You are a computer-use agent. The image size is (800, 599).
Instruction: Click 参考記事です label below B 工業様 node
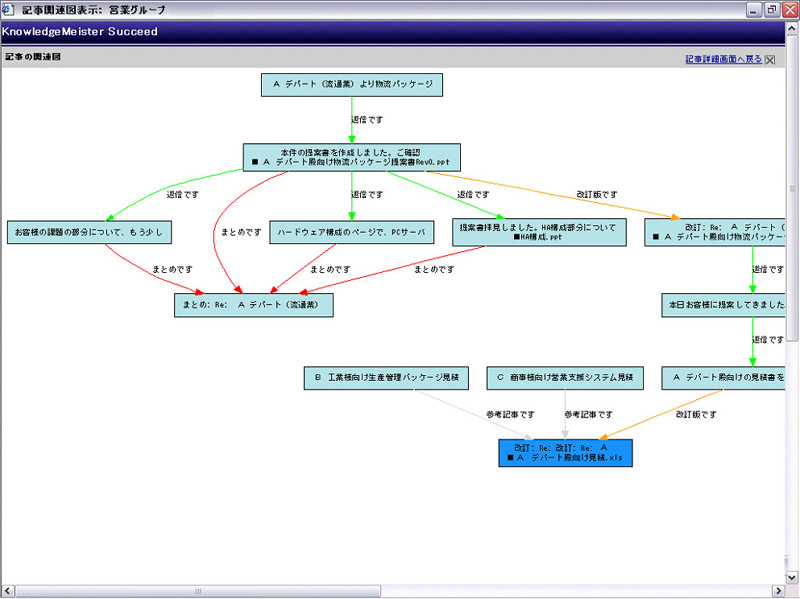click(510, 414)
